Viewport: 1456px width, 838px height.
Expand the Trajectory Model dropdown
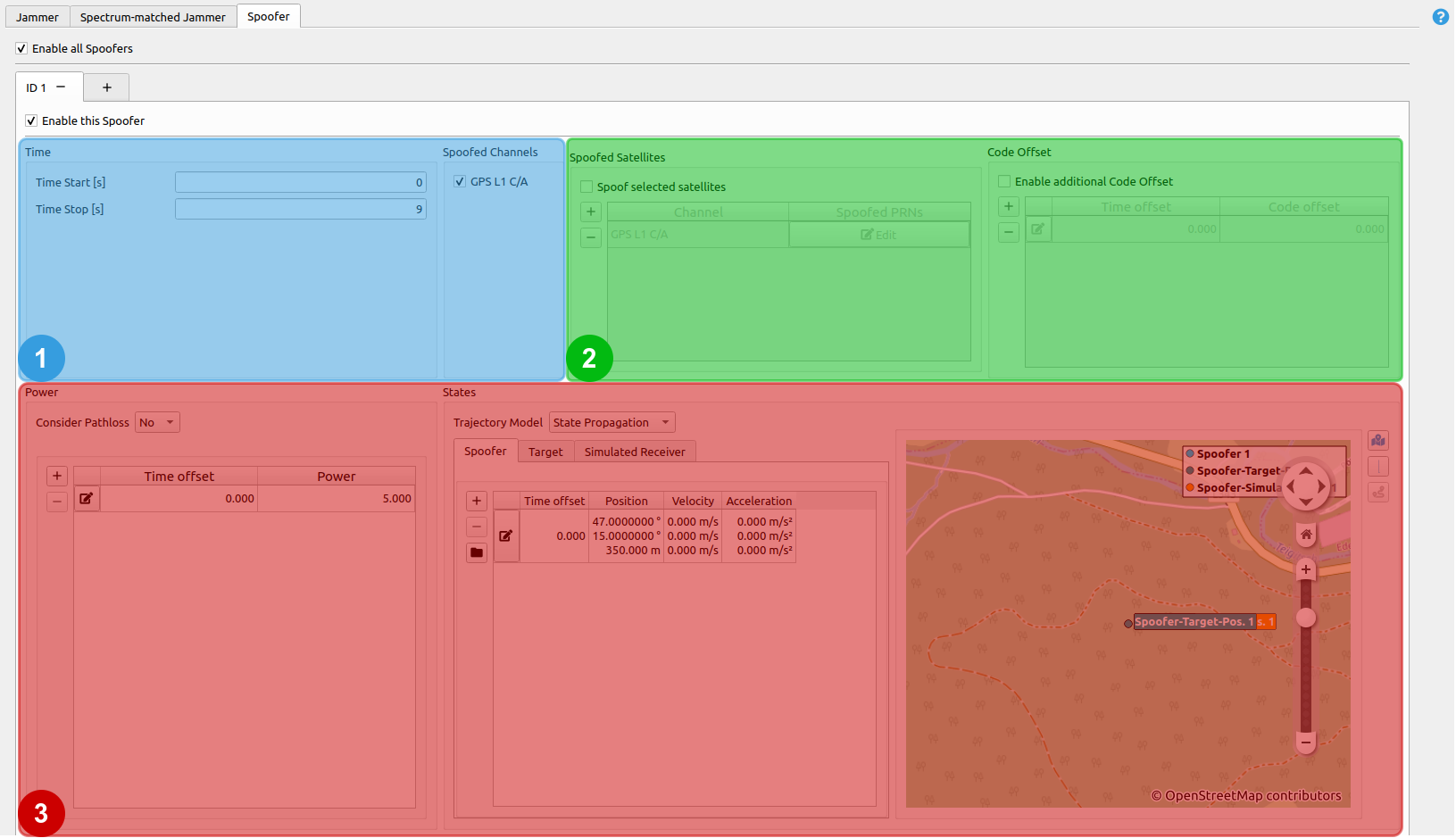612,423
